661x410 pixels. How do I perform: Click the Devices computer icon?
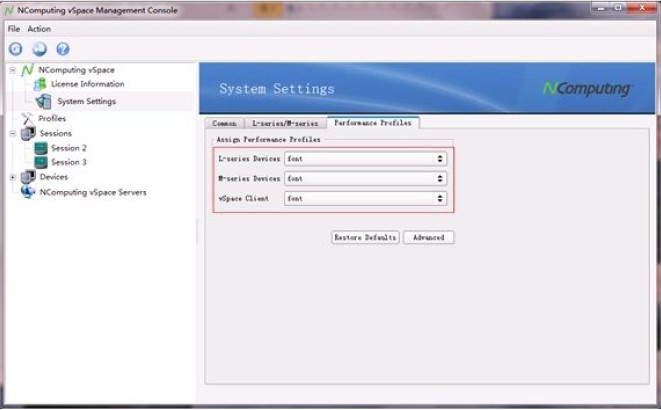point(28,177)
